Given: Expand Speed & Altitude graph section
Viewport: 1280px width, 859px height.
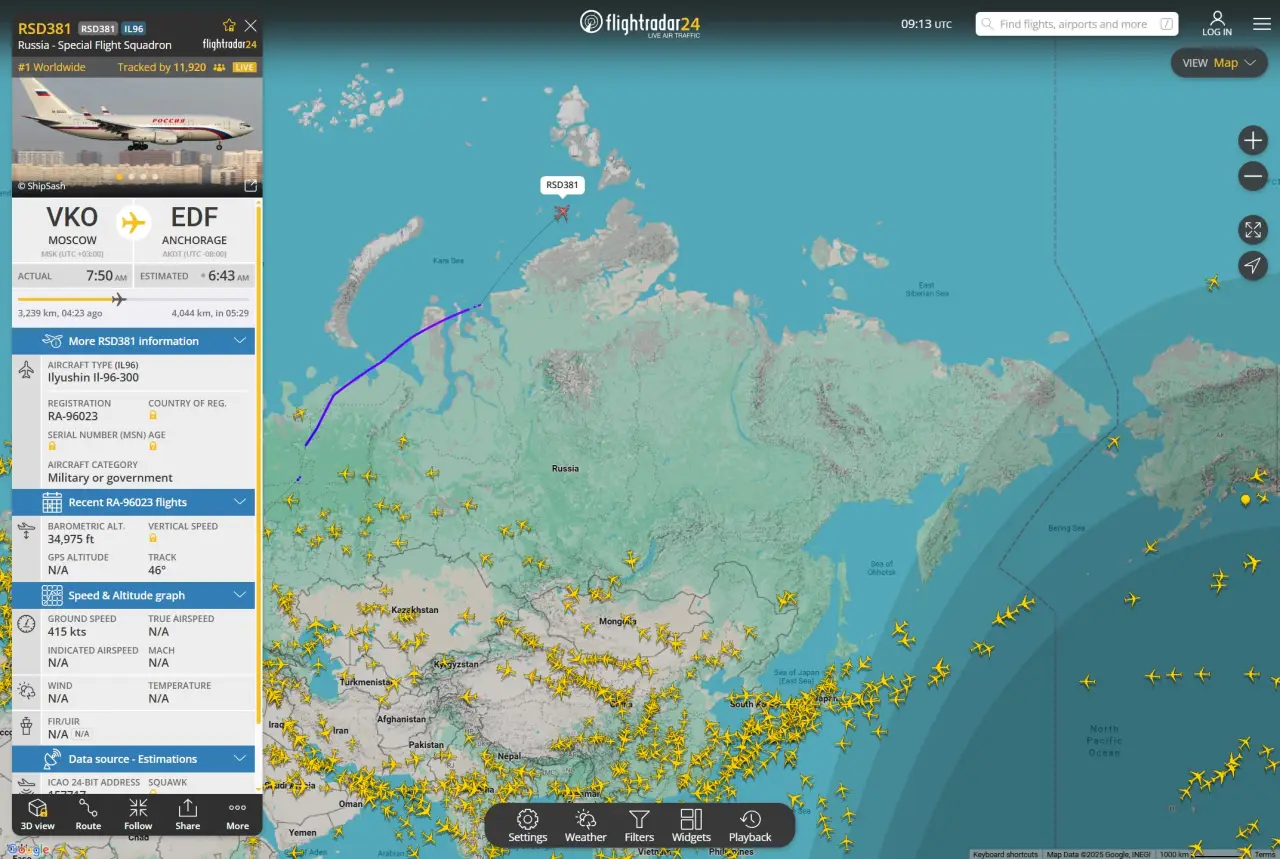Looking at the screenshot, I should point(133,595).
